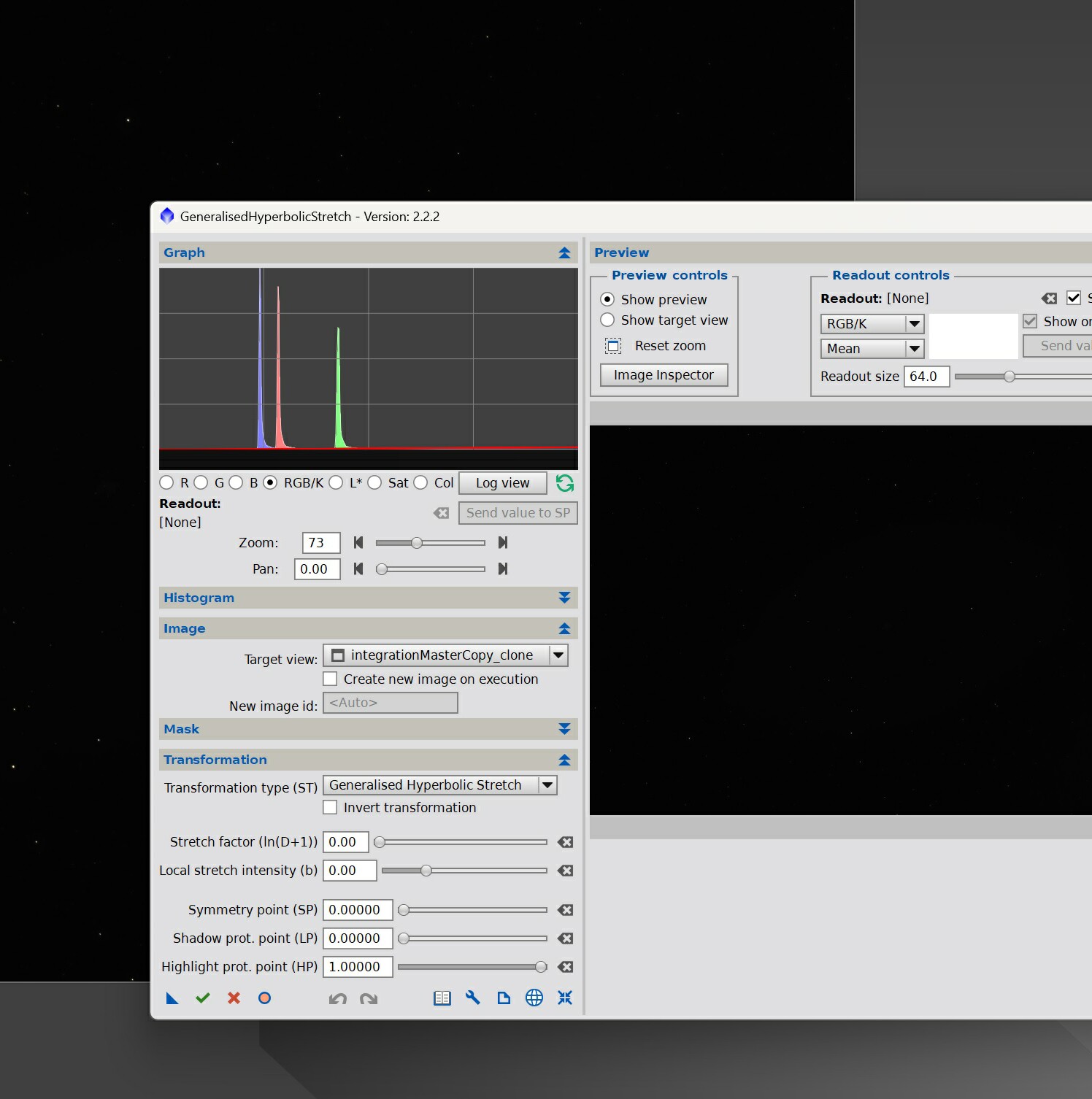
Task: Click the red X cancel icon
Action: click(x=234, y=998)
